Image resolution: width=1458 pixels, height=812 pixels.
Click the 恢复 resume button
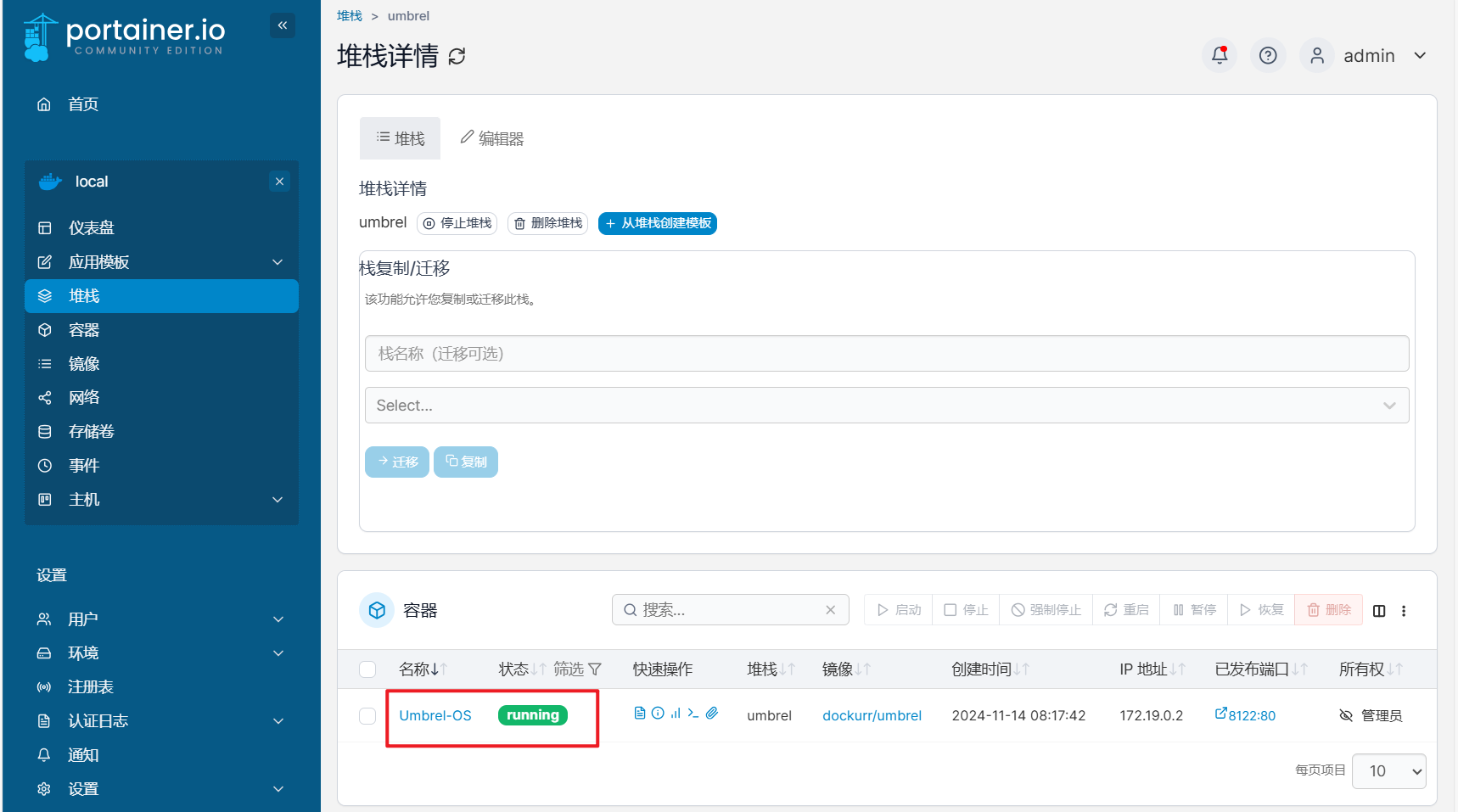(x=1261, y=610)
